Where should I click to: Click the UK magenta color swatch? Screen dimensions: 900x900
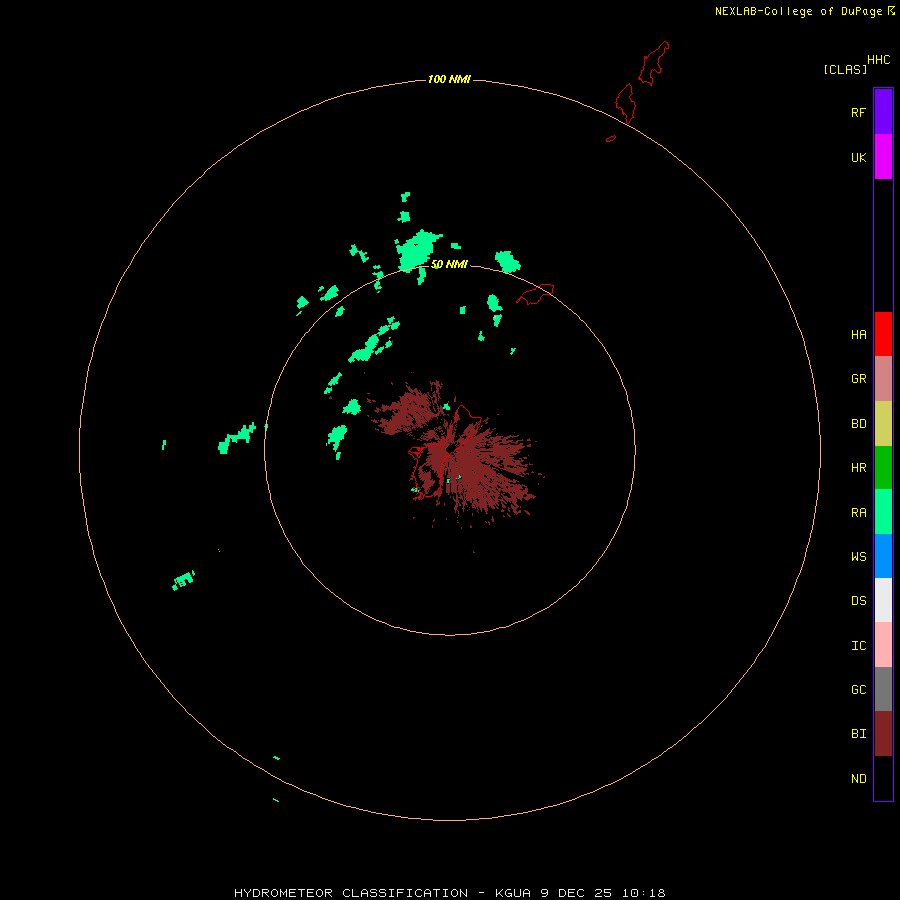coord(883,157)
